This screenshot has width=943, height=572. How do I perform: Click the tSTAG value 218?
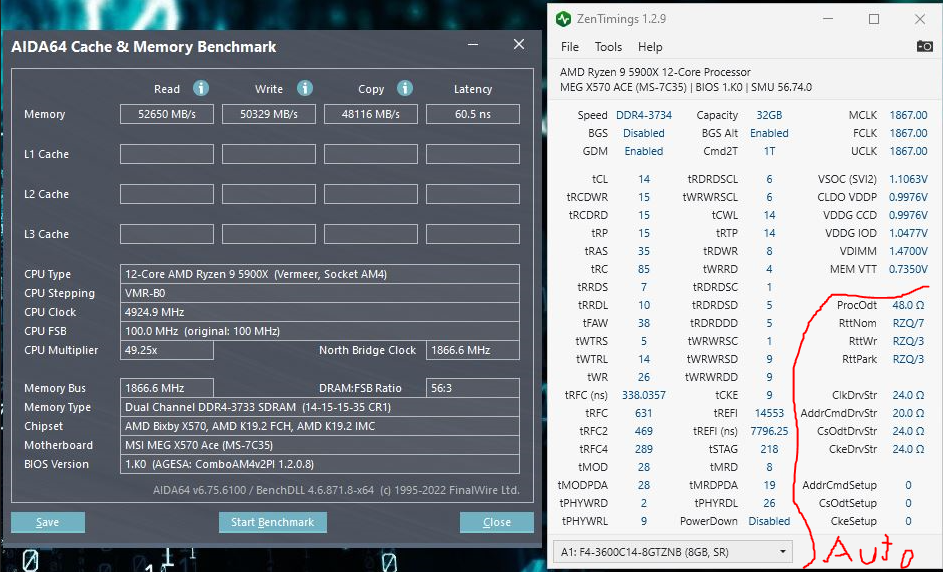point(769,449)
